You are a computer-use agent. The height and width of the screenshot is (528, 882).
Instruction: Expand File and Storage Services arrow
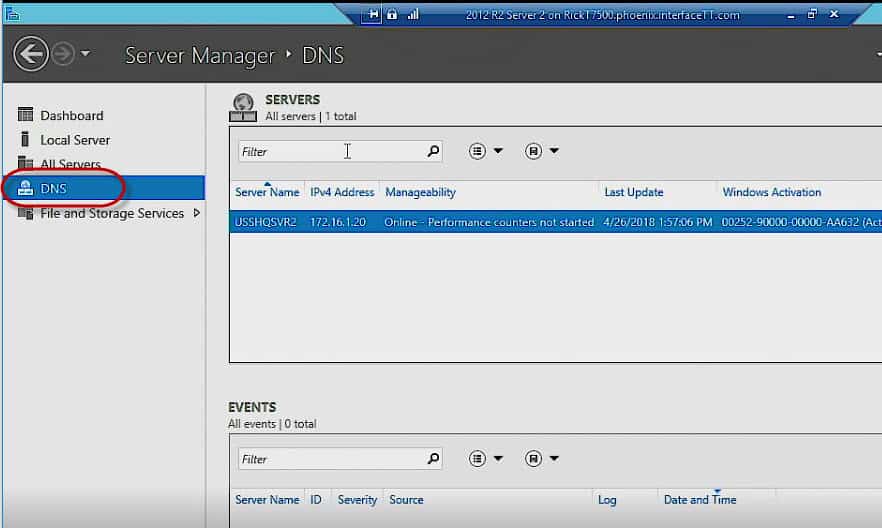196,213
